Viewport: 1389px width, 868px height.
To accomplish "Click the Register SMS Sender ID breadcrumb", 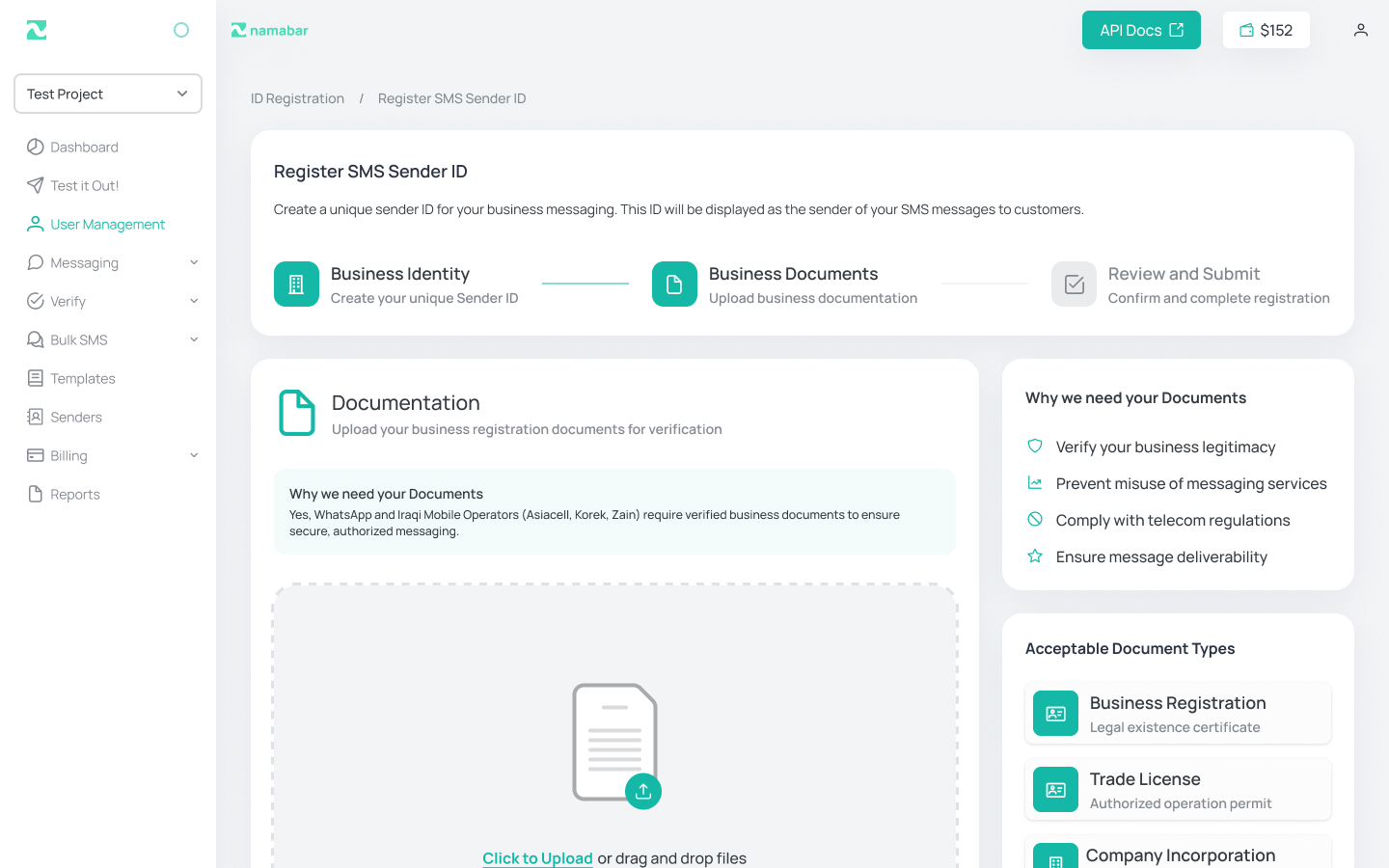I will point(451,98).
